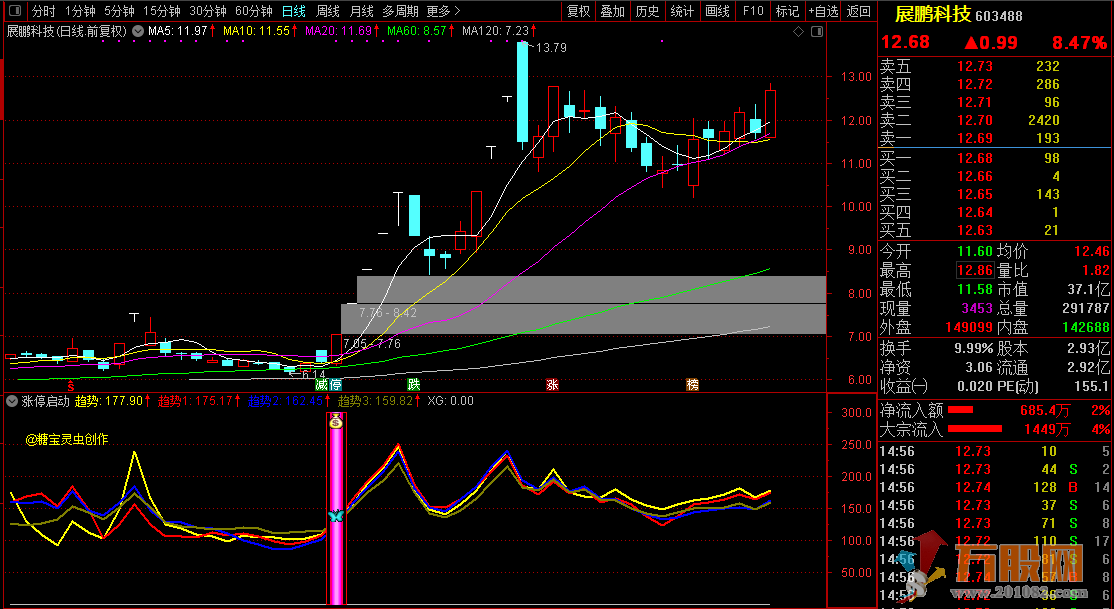Click the MA20 moving average label
The image size is (1114, 609).
tap(342, 31)
